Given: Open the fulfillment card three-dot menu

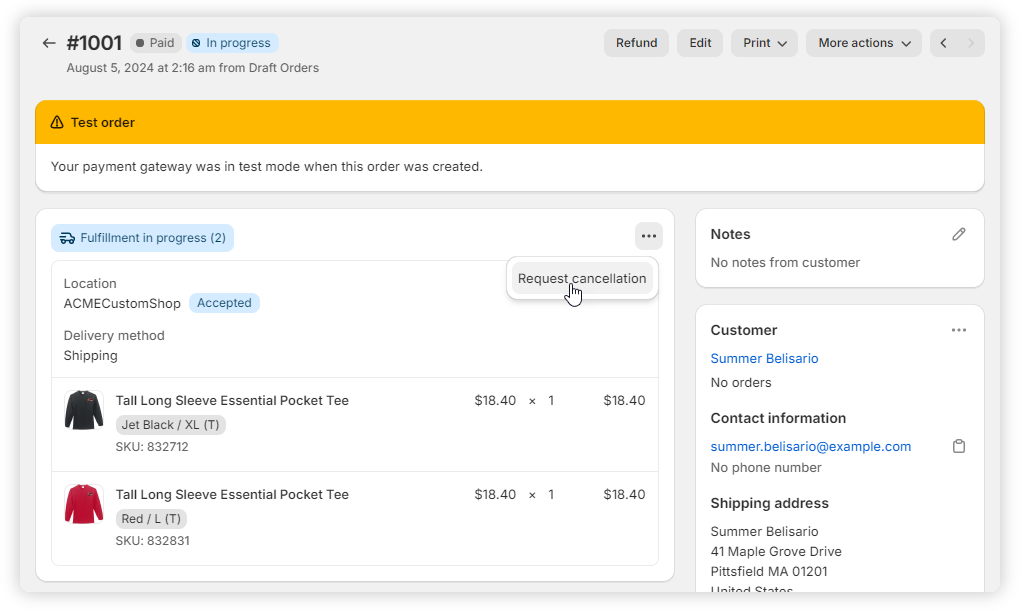Looking at the screenshot, I should [649, 236].
